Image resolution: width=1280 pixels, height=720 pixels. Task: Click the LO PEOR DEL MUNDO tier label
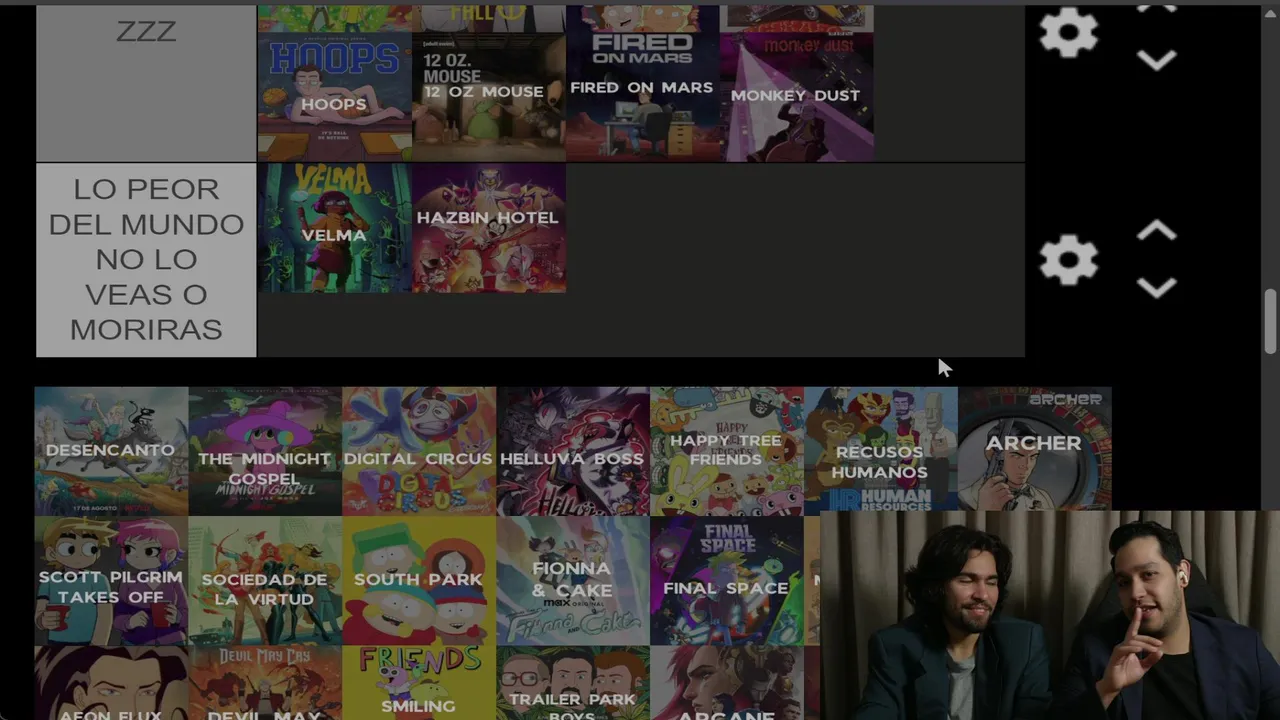[146, 260]
